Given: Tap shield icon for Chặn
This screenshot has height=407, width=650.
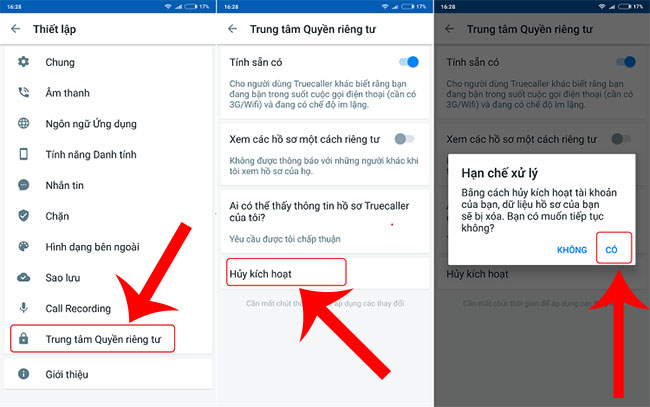Looking at the screenshot, I should point(24,216).
